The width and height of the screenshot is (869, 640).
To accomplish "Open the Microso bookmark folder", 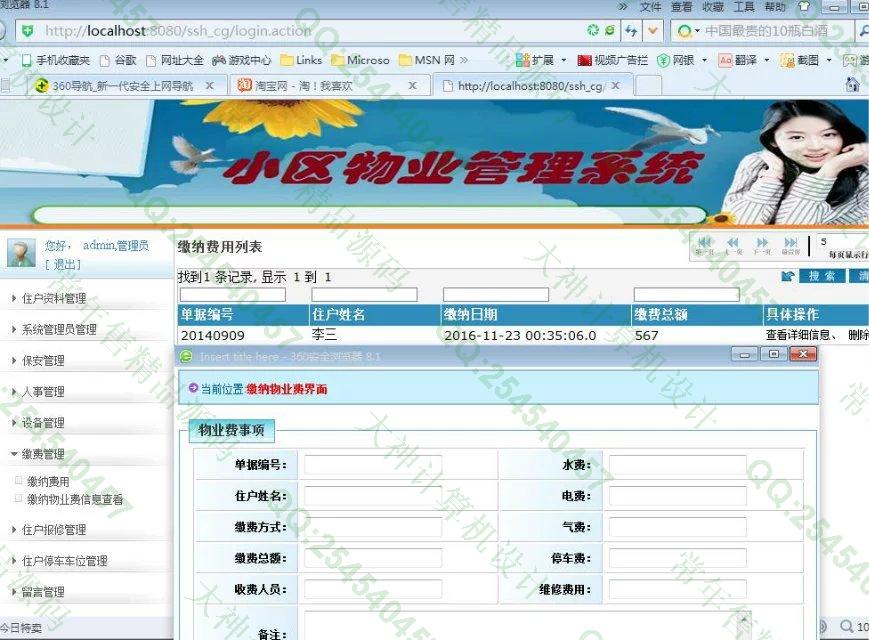I will coord(360,60).
